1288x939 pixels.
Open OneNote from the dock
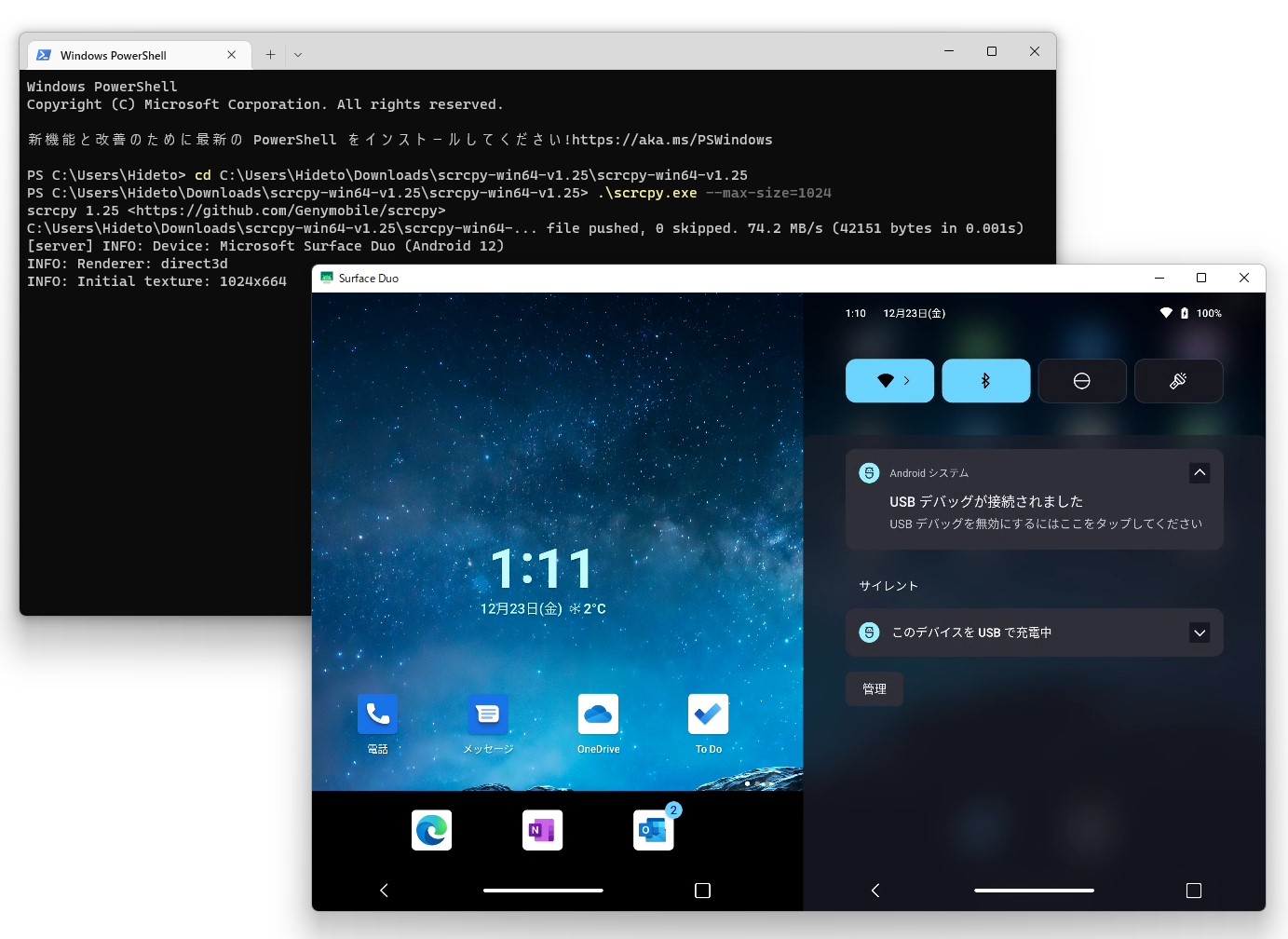click(542, 830)
